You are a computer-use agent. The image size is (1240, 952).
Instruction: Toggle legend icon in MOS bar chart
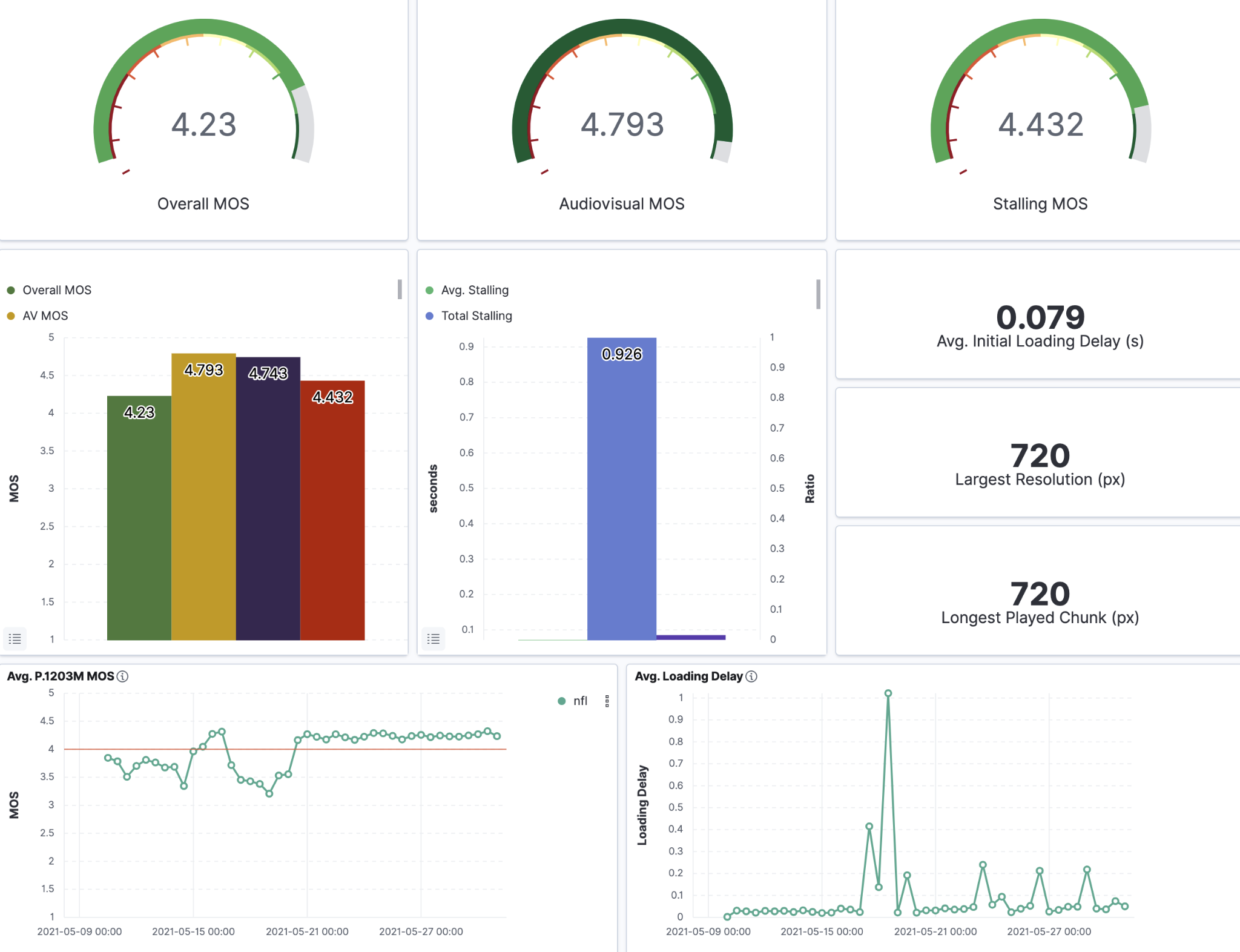coord(15,638)
